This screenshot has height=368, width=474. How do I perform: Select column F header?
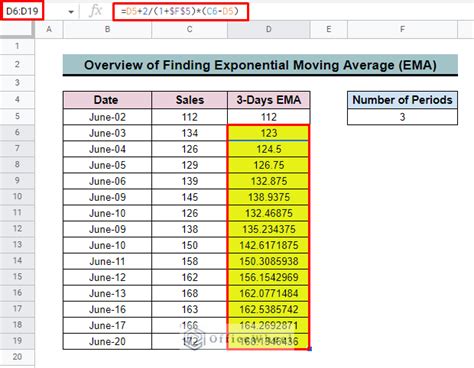click(402, 29)
